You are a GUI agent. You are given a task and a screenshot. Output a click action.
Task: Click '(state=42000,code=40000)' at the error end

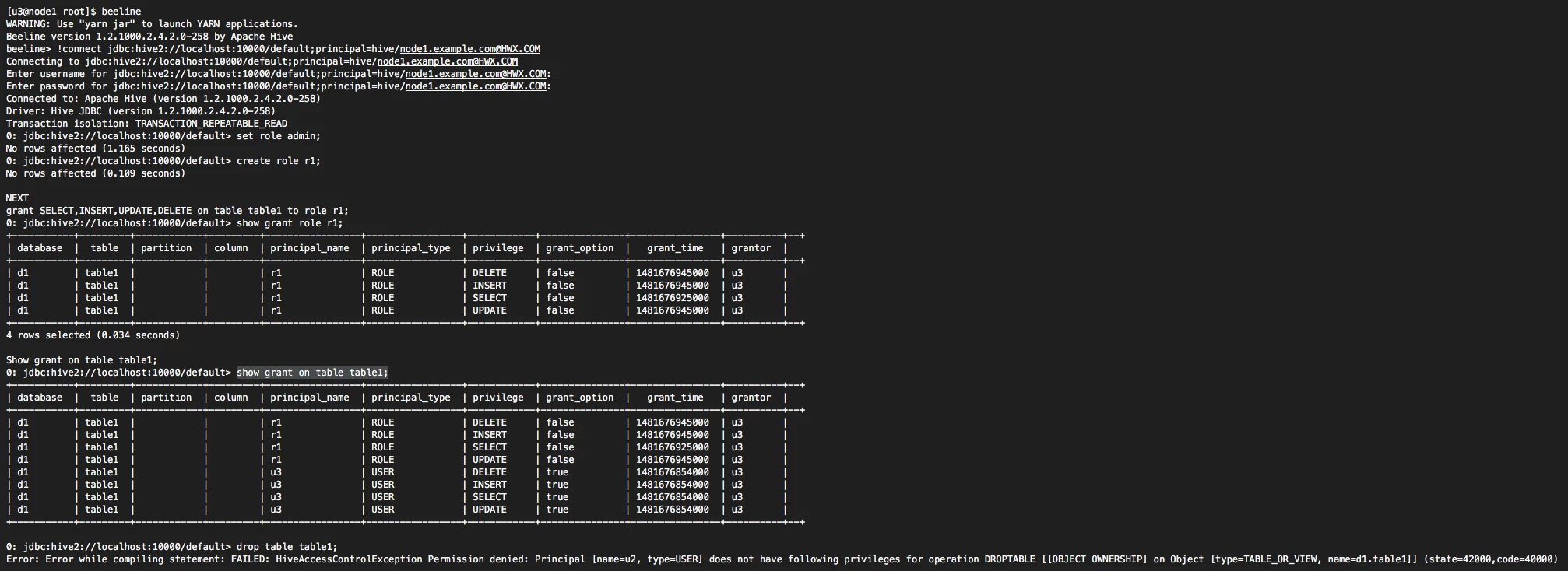coord(1490,559)
